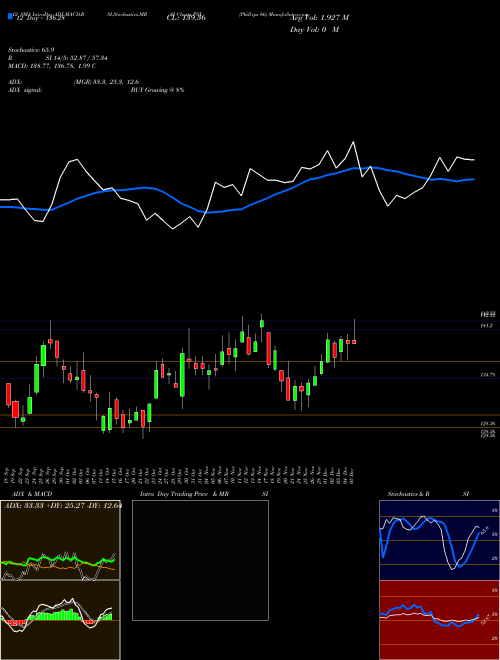Click the 141.2 price axis label
This screenshot has width=500, height=660.
click(x=488, y=326)
